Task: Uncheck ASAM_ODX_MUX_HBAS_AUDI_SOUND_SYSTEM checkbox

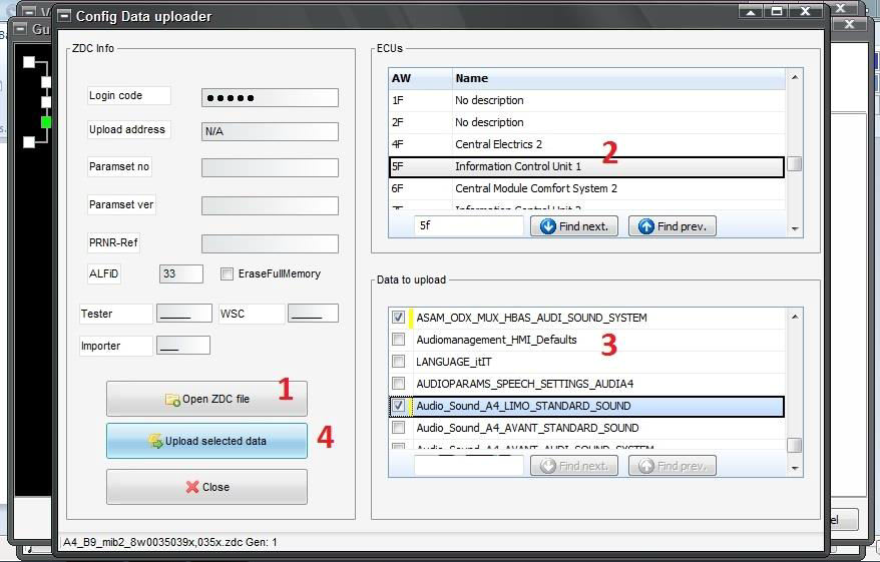Action: [x=398, y=317]
